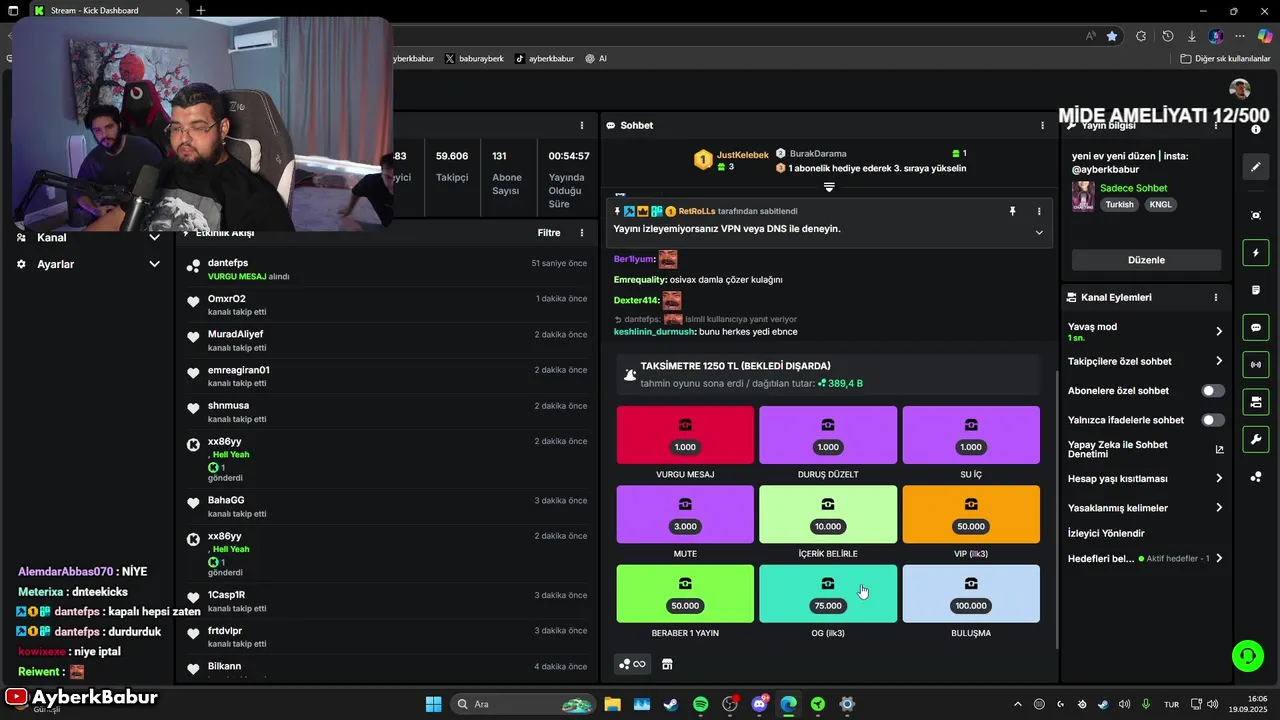
Task: Collapse the leaderboard handle under JustKelebek
Action: pos(829,187)
